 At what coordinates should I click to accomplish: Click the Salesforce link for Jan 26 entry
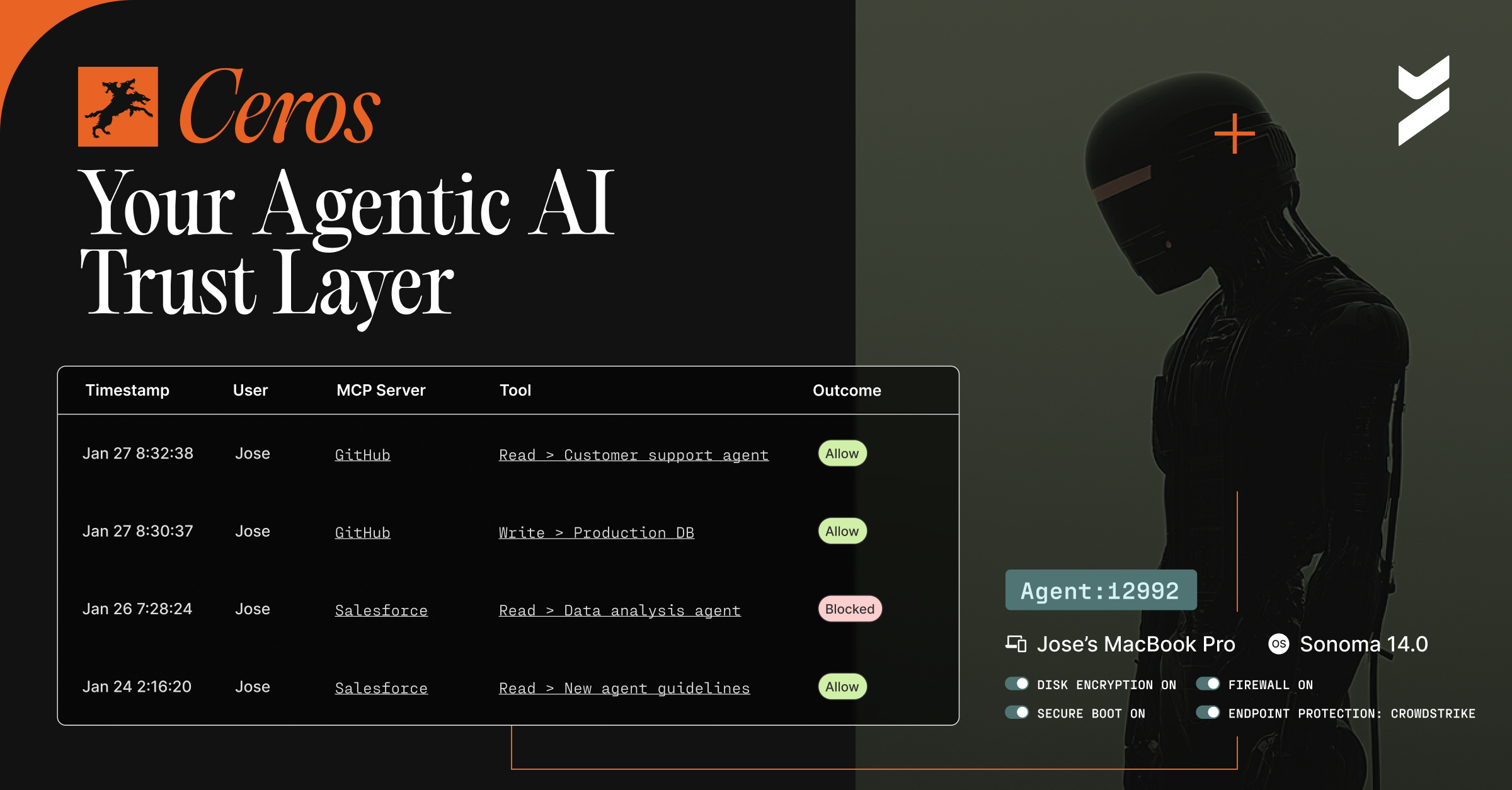381,609
